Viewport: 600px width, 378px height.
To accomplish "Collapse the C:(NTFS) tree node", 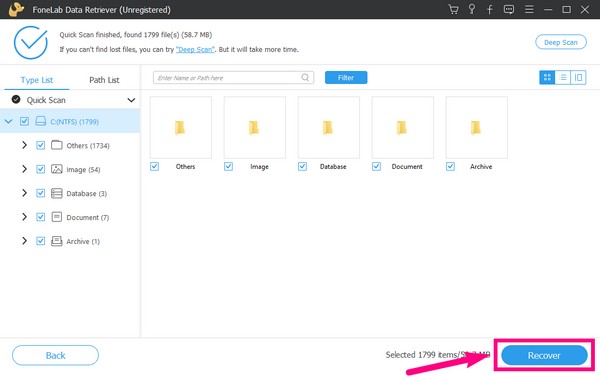I will point(8,121).
